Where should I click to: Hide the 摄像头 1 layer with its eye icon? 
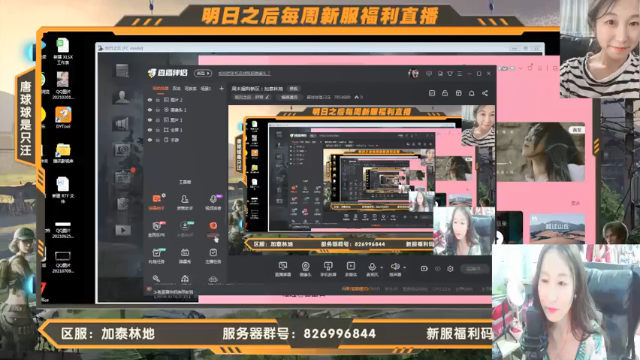[150, 110]
